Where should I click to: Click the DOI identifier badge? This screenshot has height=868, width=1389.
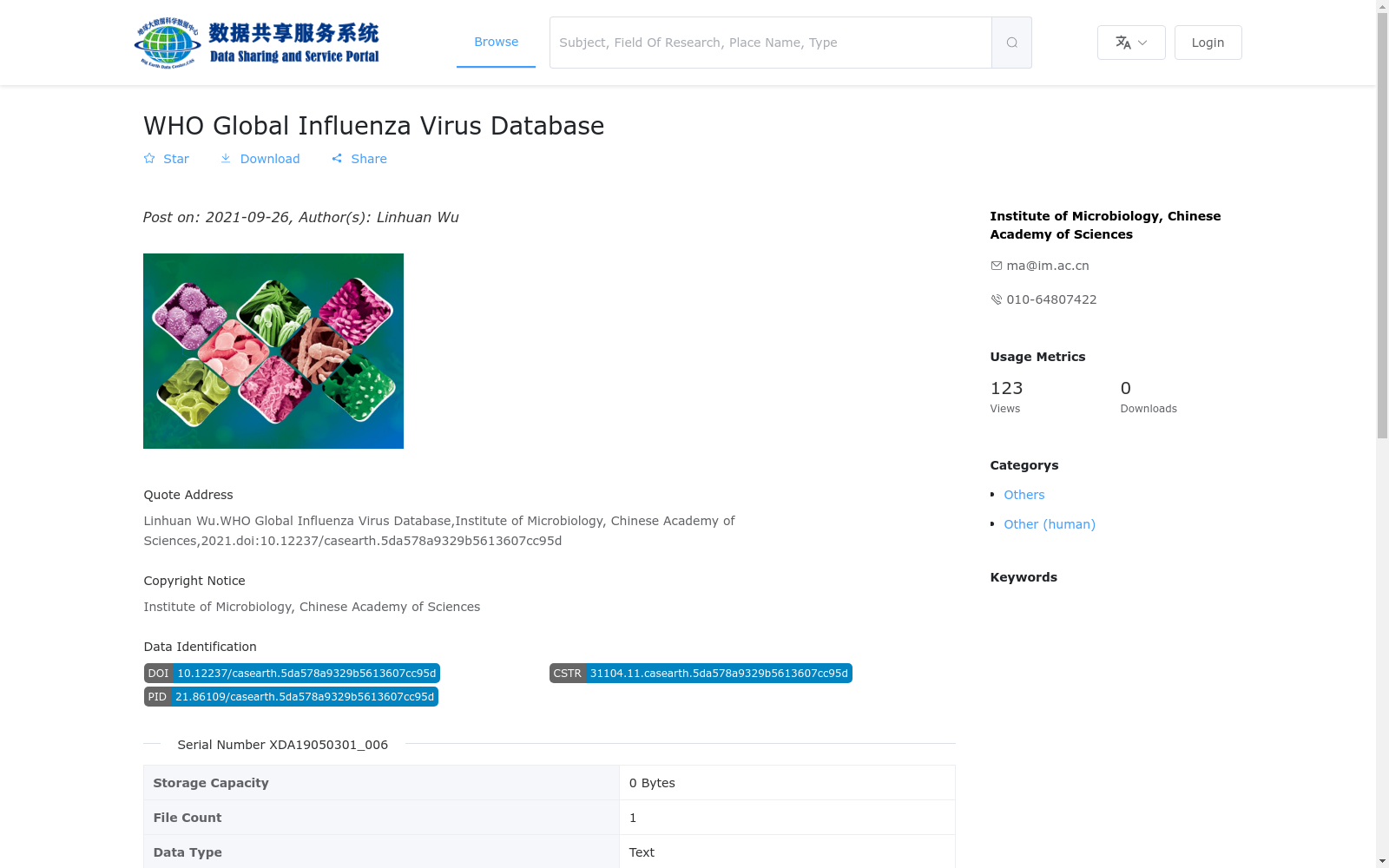pyautogui.click(x=292, y=674)
